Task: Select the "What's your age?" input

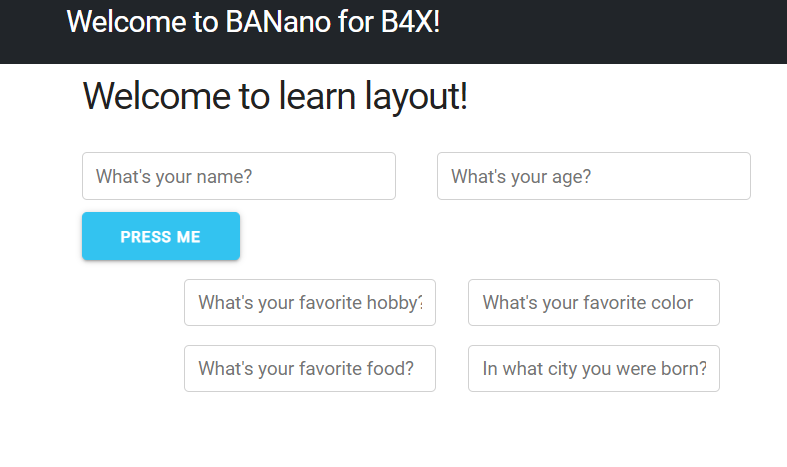Action: pyautogui.click(x=593, y=176)
